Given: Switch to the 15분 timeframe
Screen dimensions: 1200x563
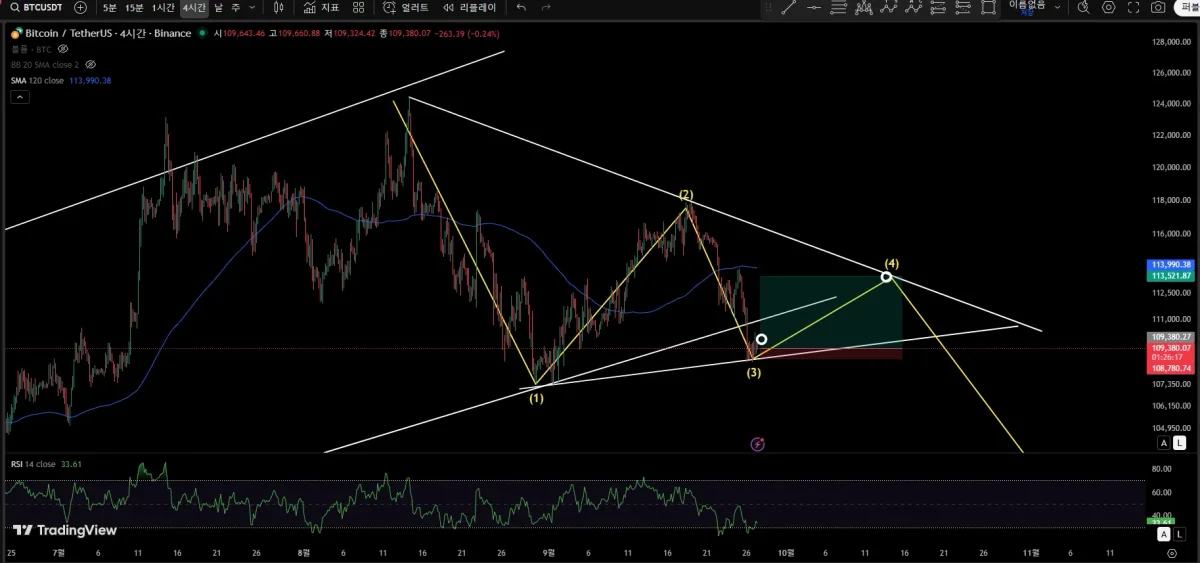Looking at the screenshot, I should click(134, 7).
